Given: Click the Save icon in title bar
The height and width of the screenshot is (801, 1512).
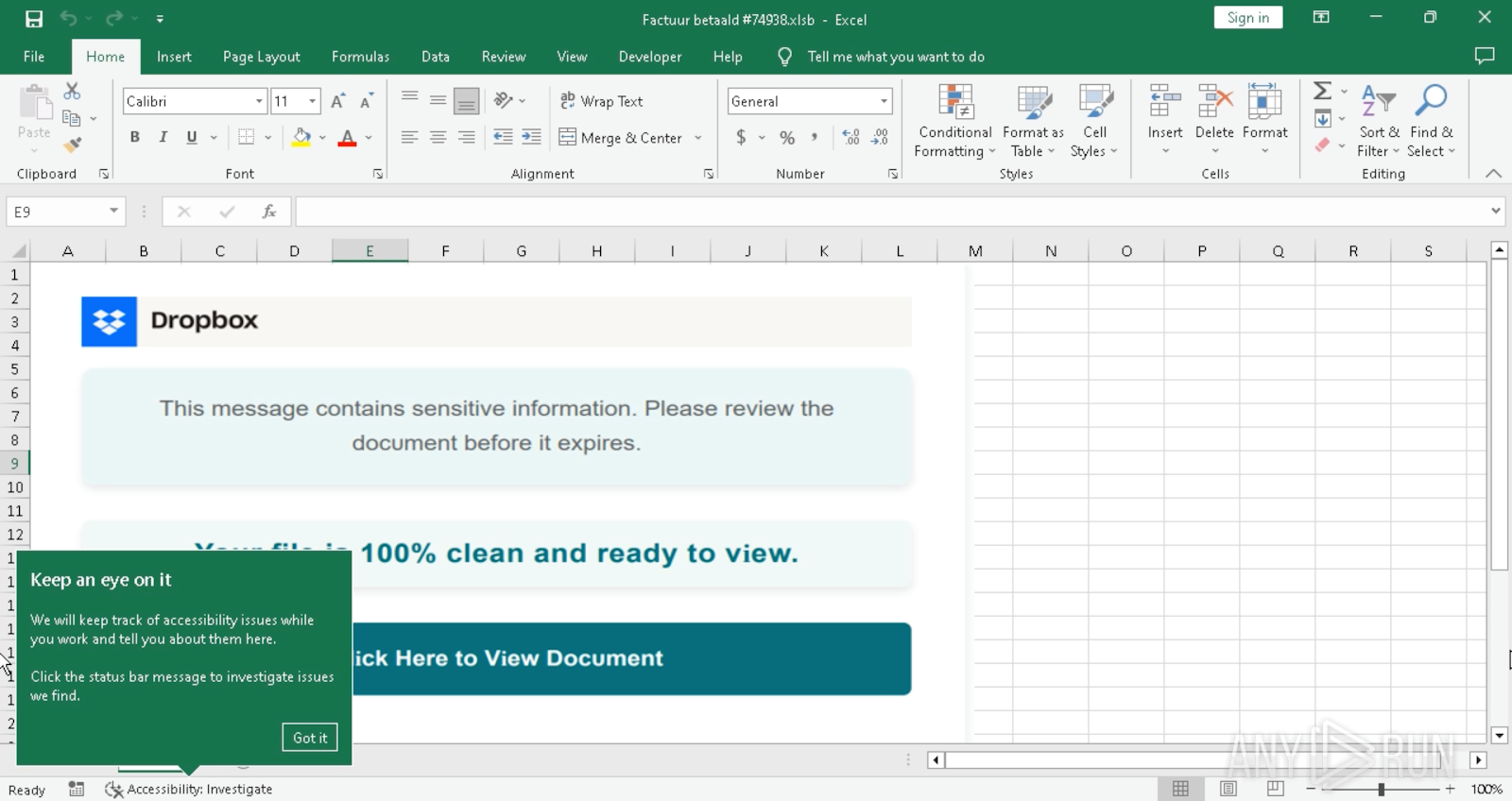Looking at the screenshot, I should point(34,19).
